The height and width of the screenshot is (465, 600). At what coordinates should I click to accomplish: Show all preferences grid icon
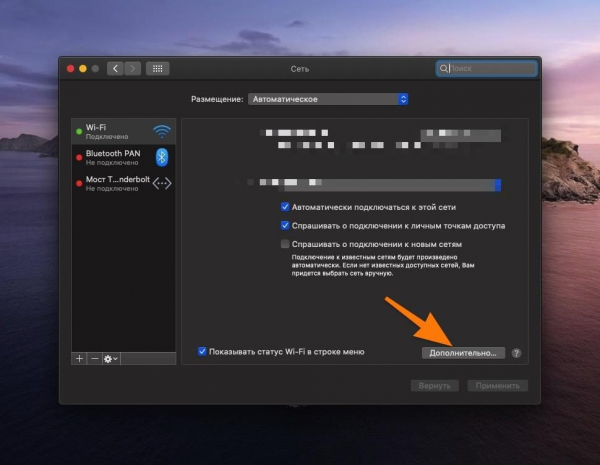(x=158, y=69)
